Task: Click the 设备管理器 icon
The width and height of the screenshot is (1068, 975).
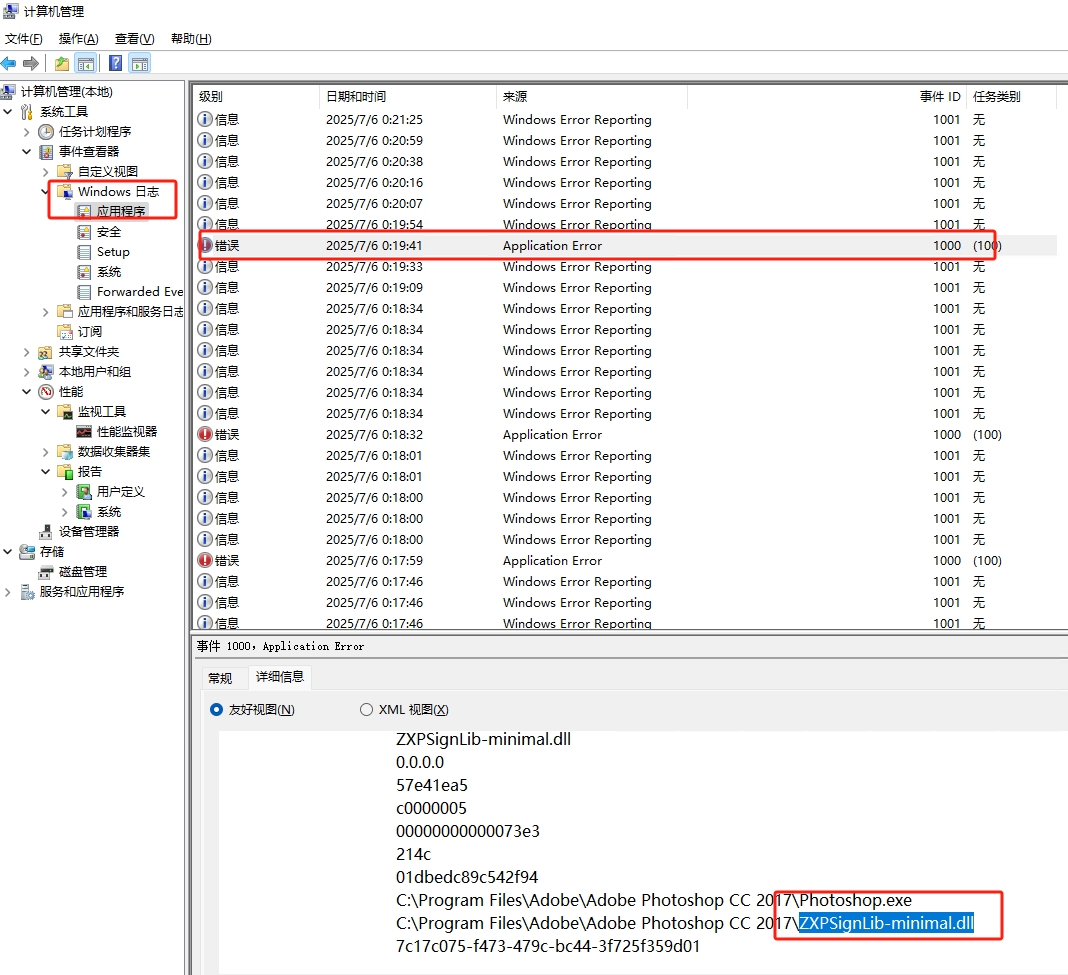Action: (46, 531)
